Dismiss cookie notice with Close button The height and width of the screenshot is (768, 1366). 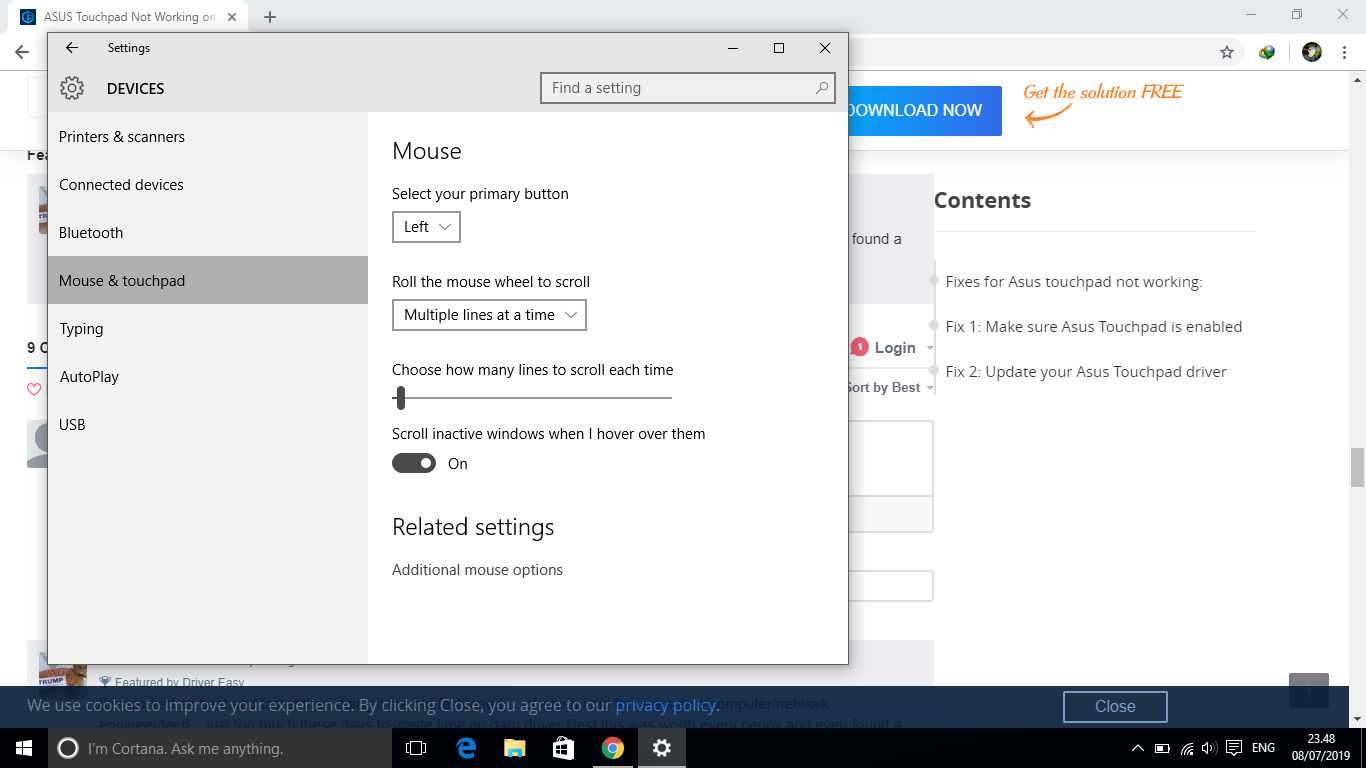click(1114, 706)
